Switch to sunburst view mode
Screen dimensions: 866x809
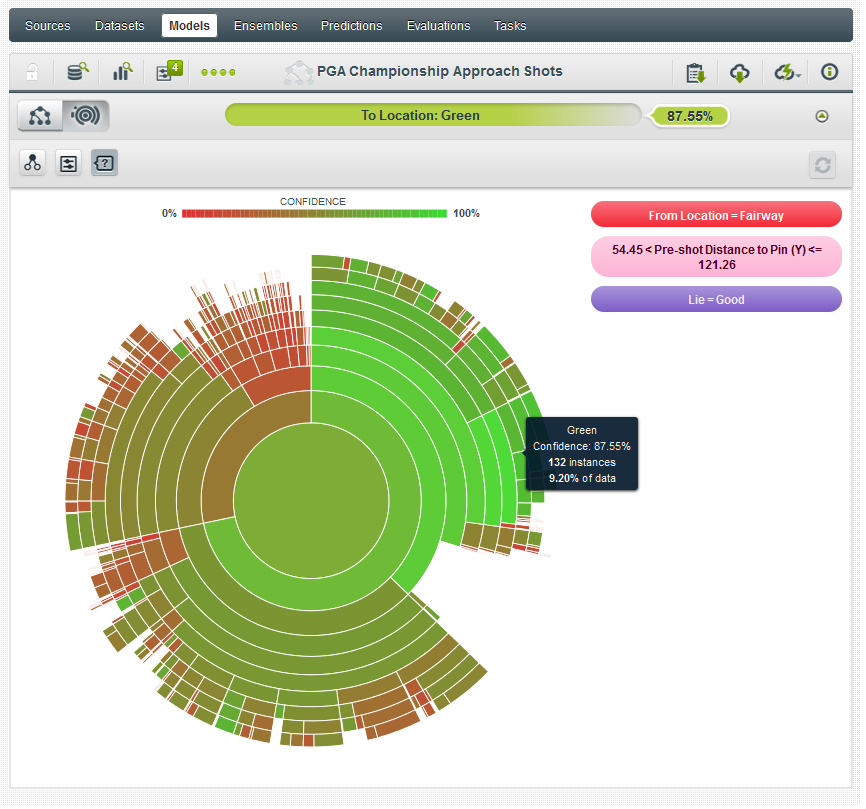tap(86, 116)
